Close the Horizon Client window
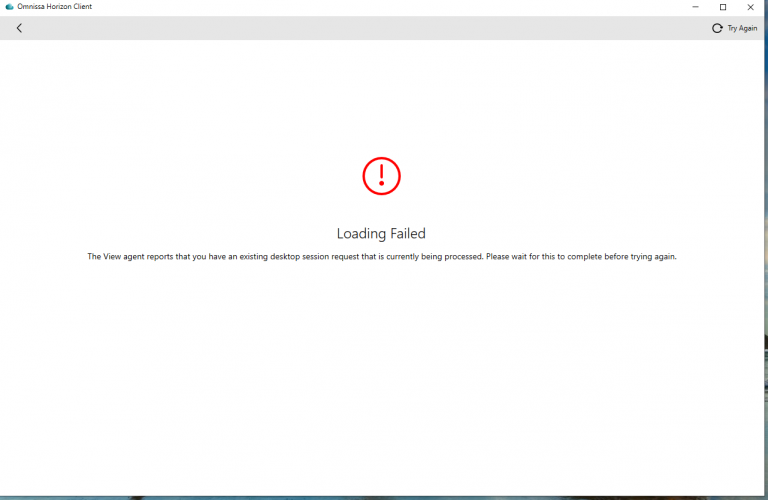768x500 pixels. click(x=750, y=7)
